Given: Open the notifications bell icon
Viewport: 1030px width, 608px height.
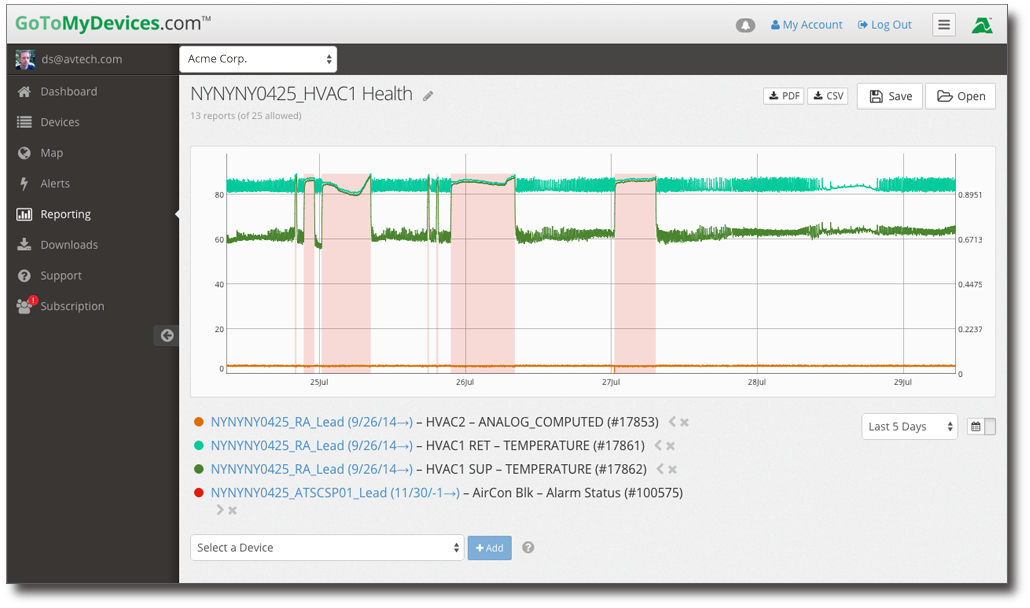Looking at the screenshot, I should click(745, 25).
